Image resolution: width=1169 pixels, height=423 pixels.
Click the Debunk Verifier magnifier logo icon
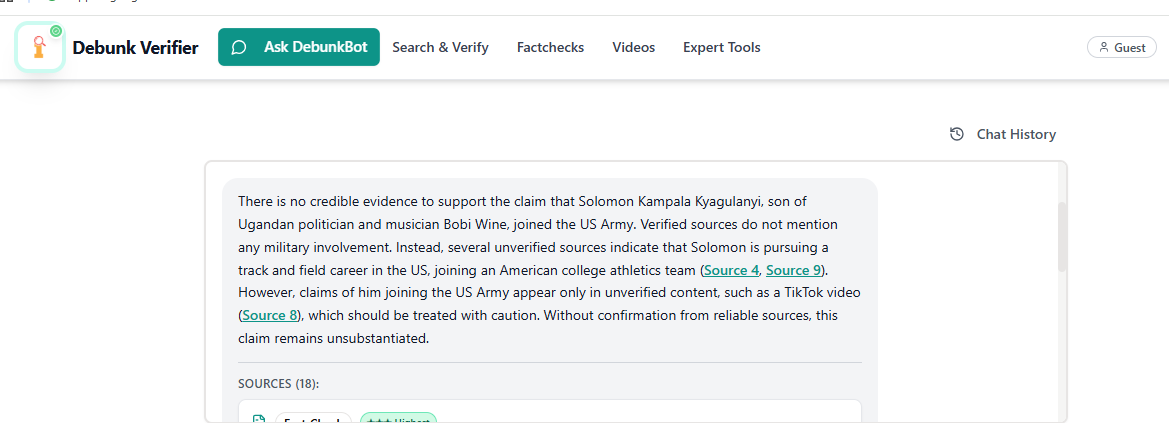40,47
